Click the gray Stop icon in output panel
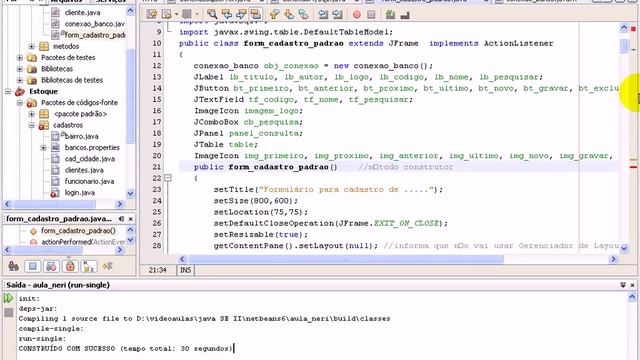The image size is (640, 360). click(9, 313)
